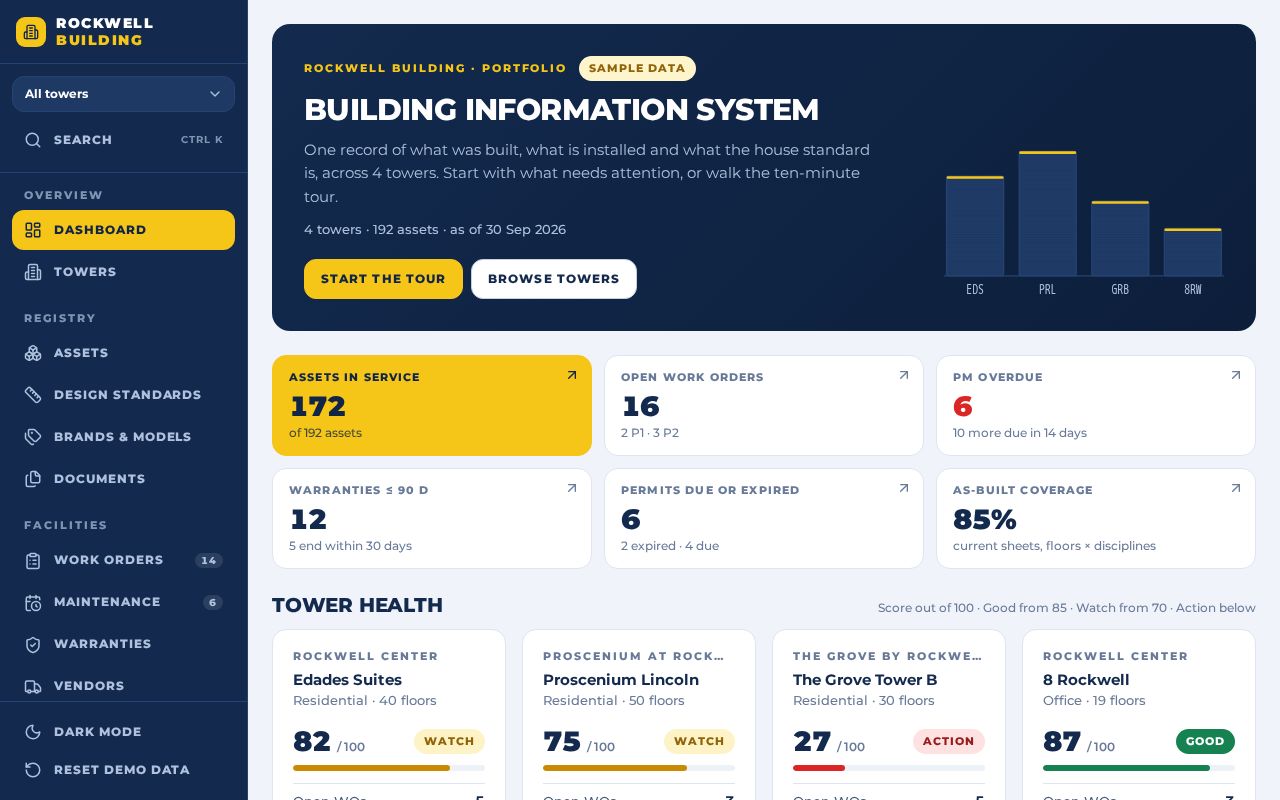Click the Sample Data badge
The height and width of the screenshot is (800, 1280).
[x=637, y=69]
